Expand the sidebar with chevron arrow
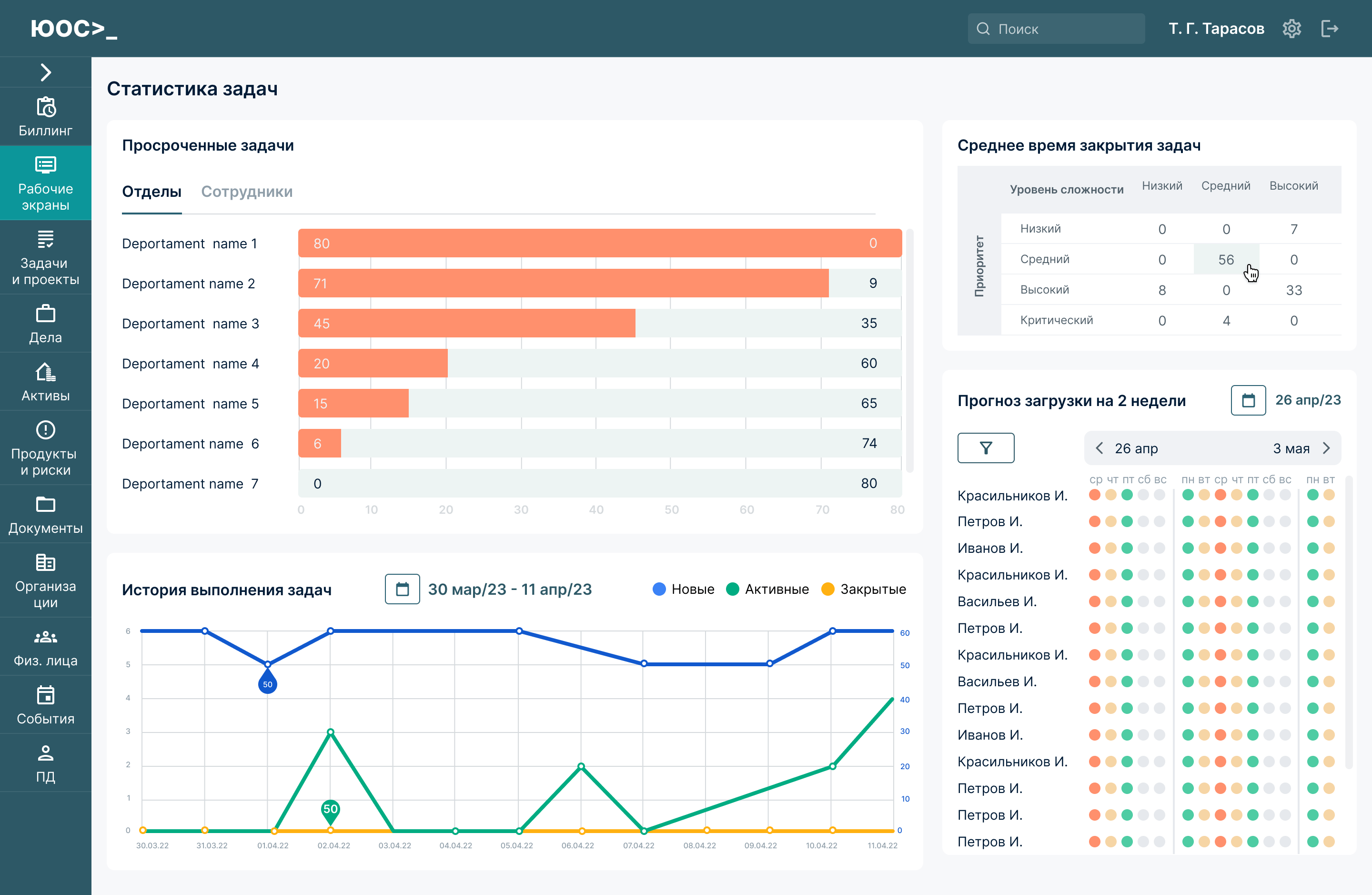This screenshot has height=895, width=1372. (x=46, y=72)
